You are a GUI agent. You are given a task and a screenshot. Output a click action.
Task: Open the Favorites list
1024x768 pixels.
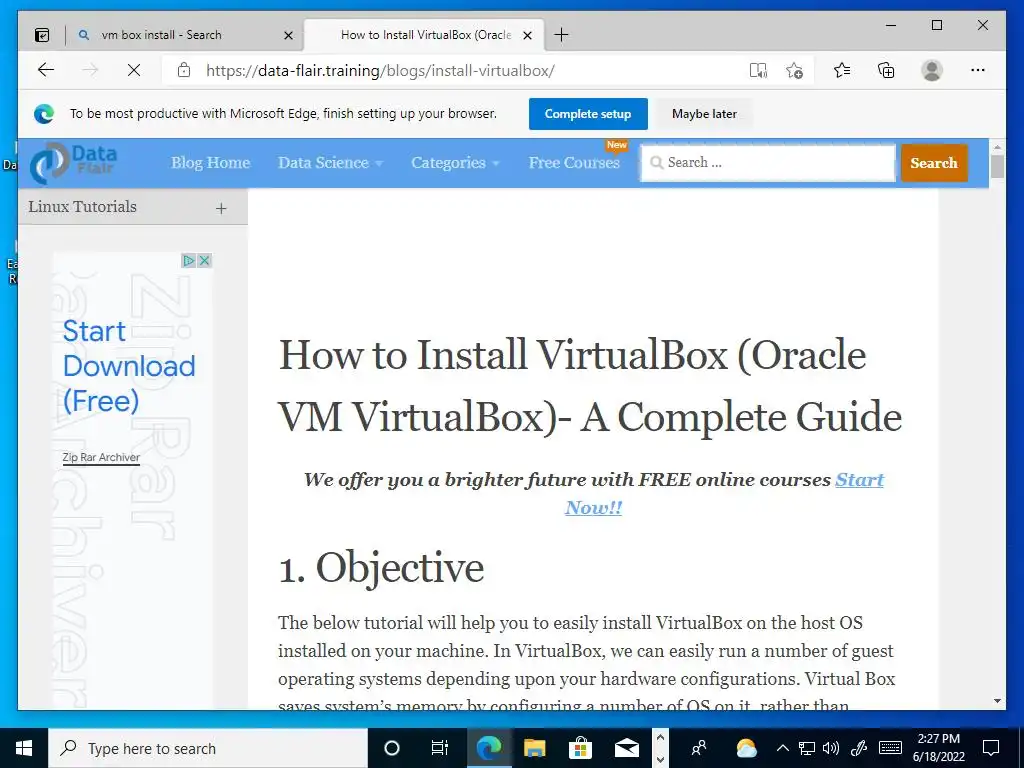[x=842, y=70]
